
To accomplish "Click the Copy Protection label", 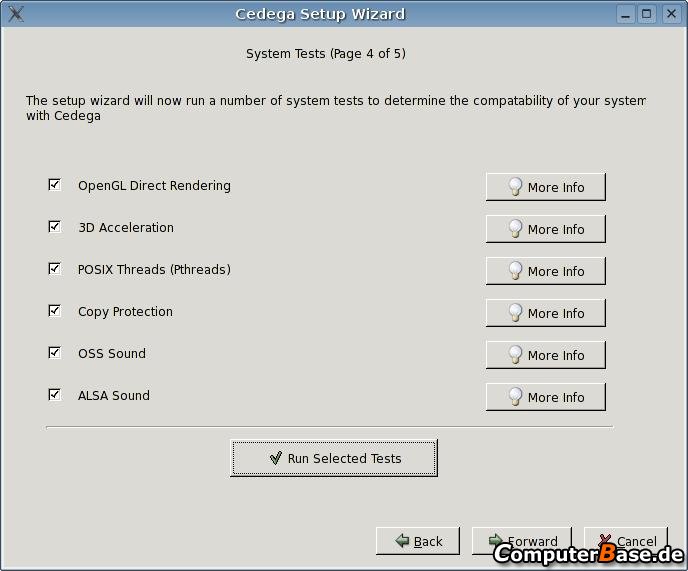I will click(125, 312).
